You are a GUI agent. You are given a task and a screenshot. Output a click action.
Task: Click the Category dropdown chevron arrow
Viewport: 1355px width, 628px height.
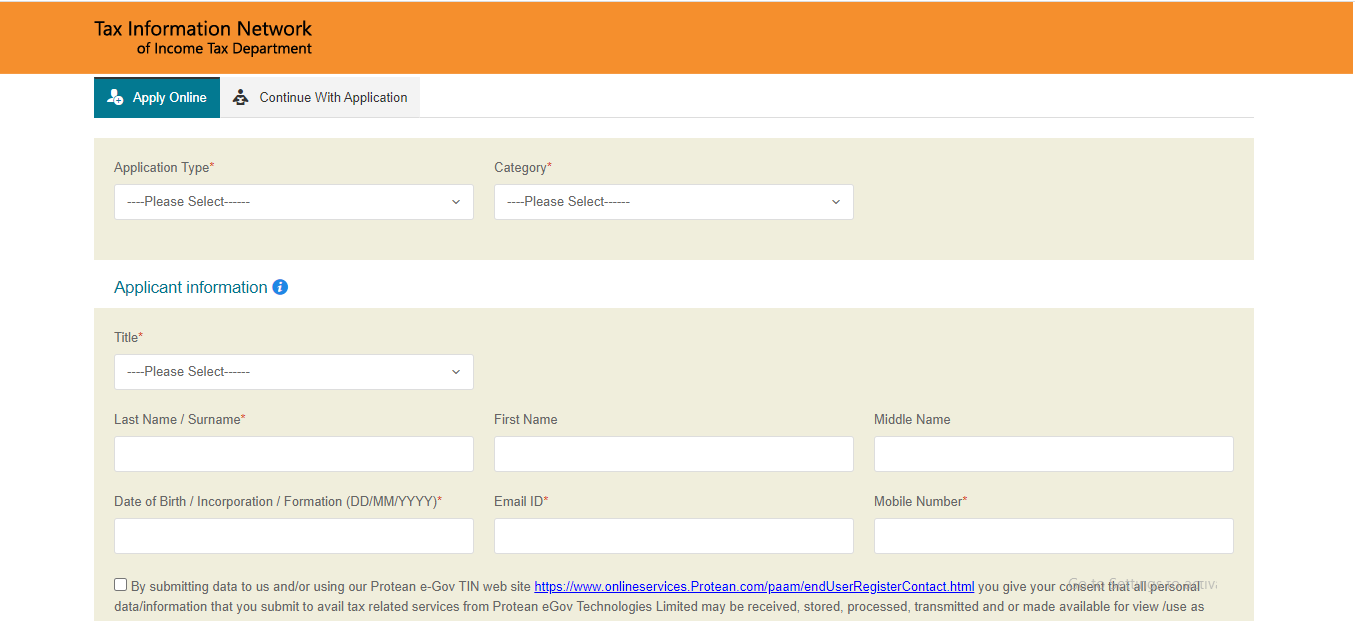[836, 202]
